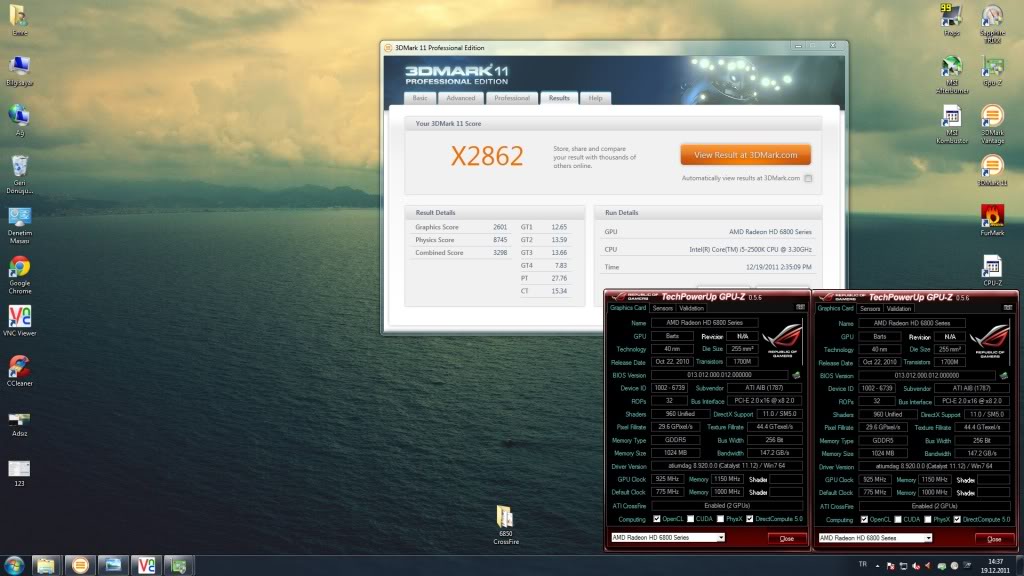Click the Windows Start orb
Image resolution: width=1024 pixels, height=576 pixels.
(x=14, y=565)
